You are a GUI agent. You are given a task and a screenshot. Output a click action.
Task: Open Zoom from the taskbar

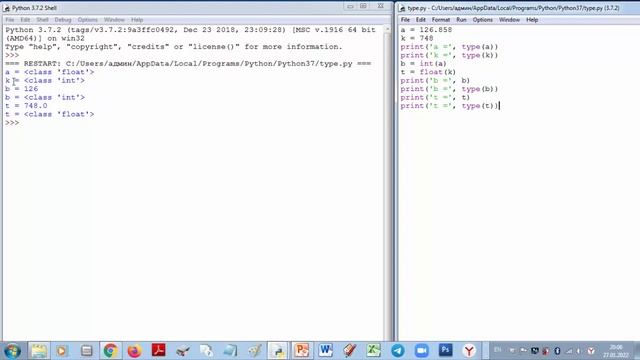pos(421,351)
